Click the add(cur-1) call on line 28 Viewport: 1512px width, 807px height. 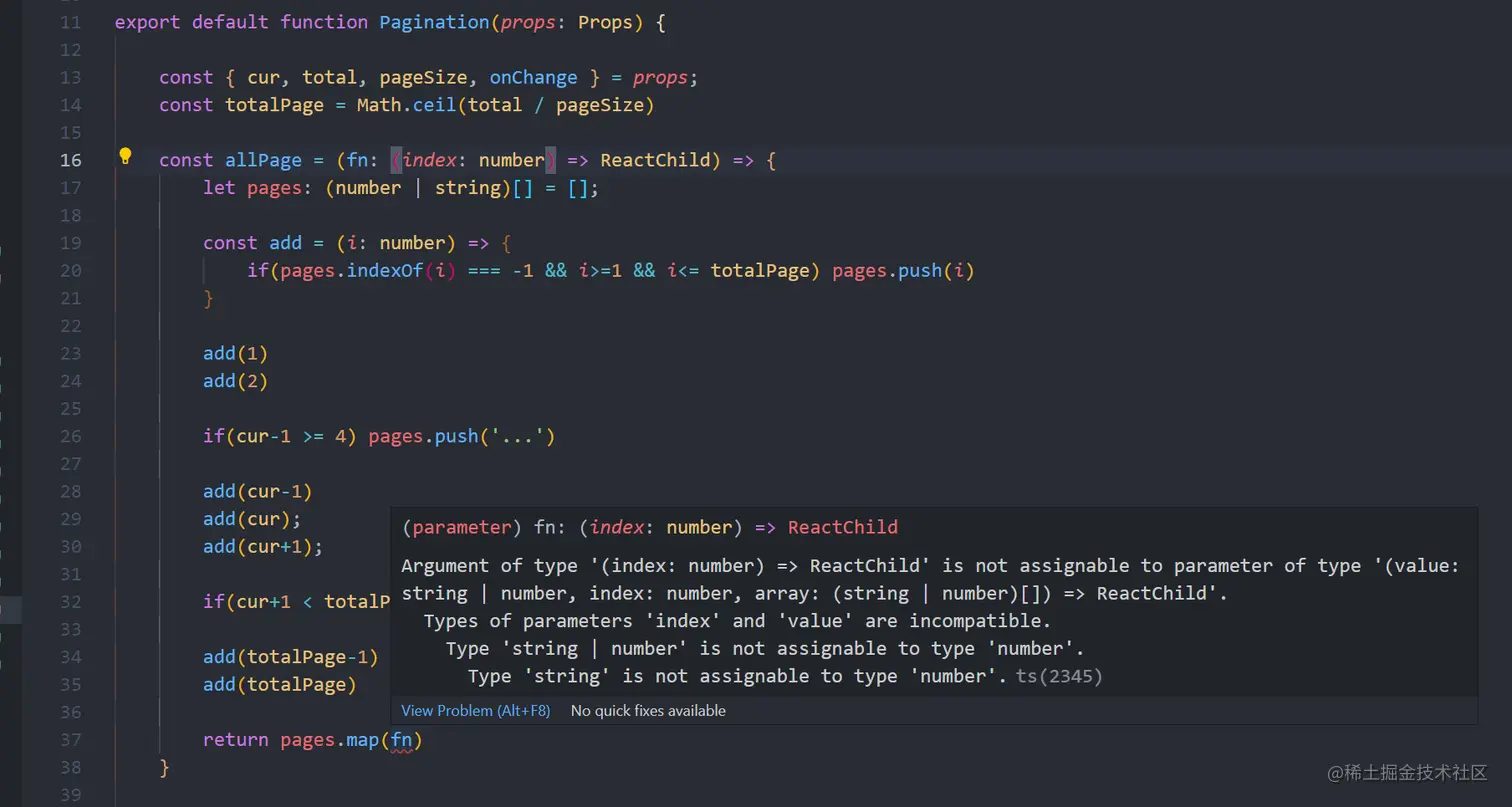click(258, 492)
